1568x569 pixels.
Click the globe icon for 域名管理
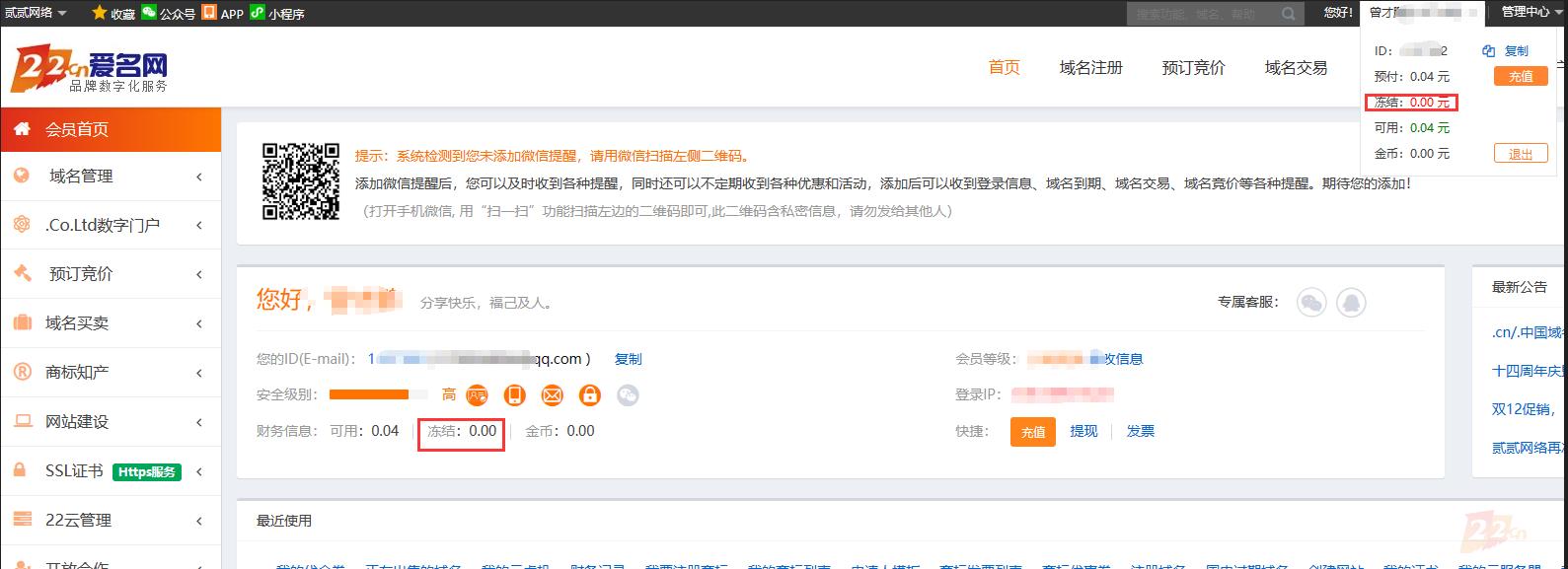(x=22, y=176)
